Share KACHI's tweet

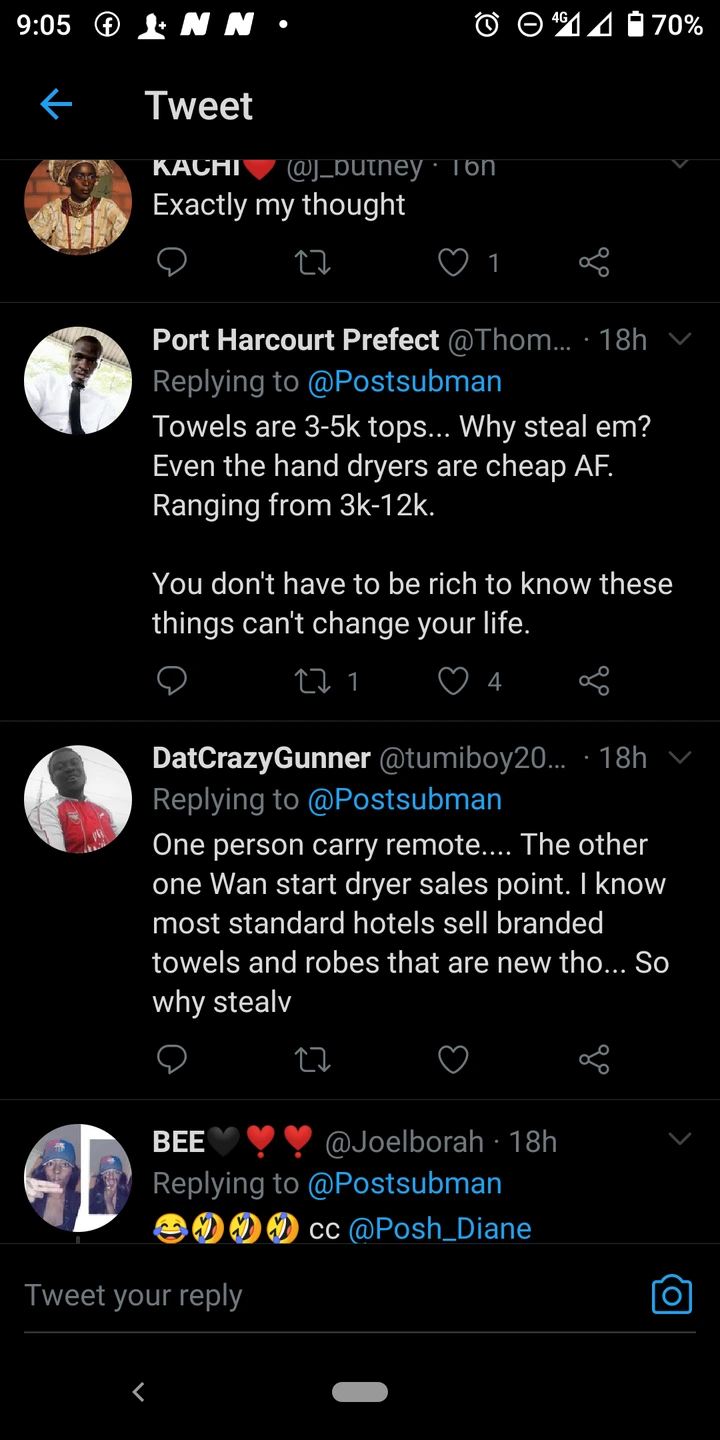594,262
